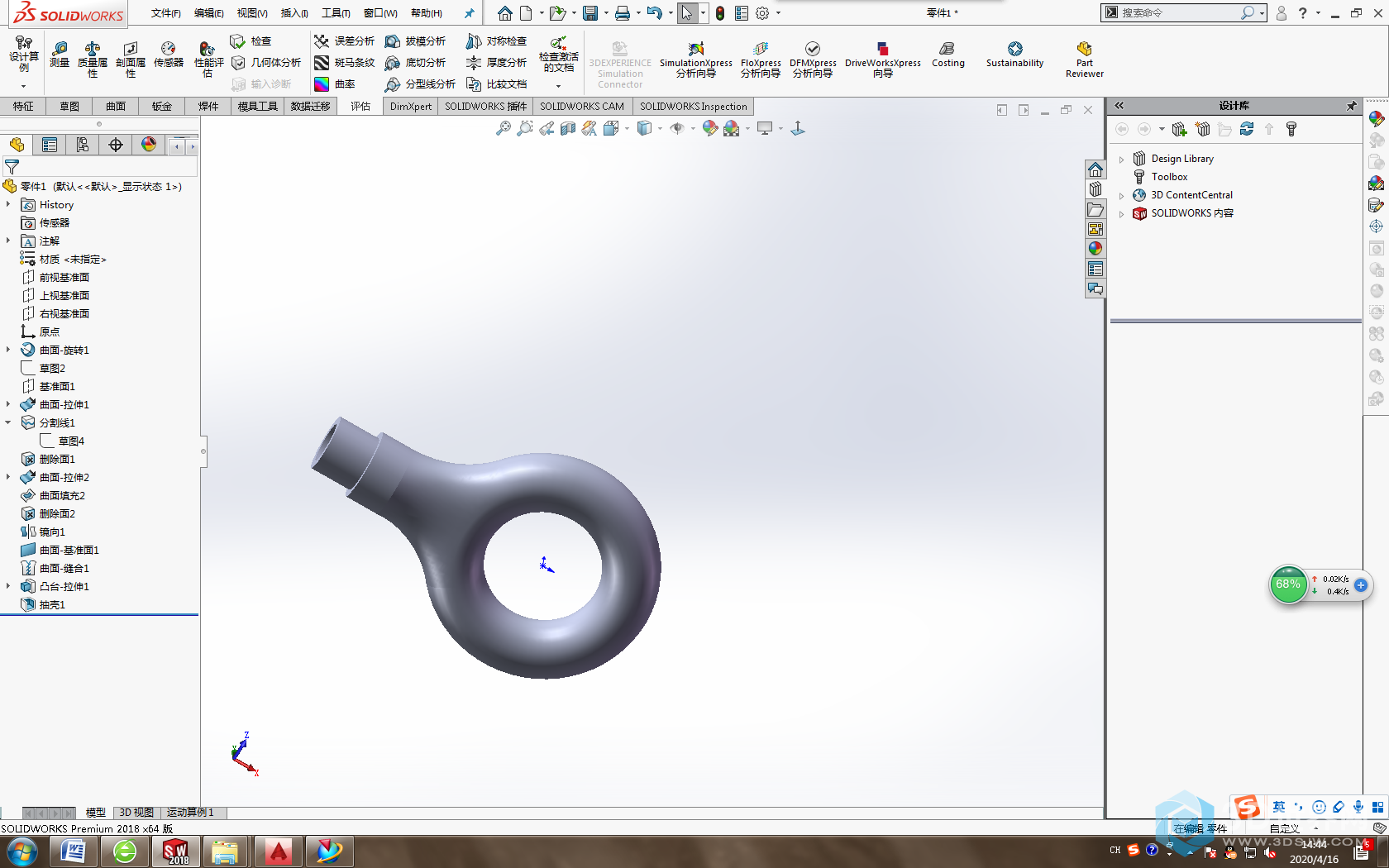Screen dimensions: 1389x868
Task: Run 误差分析 deviation analysis
Action: point(344,41)
